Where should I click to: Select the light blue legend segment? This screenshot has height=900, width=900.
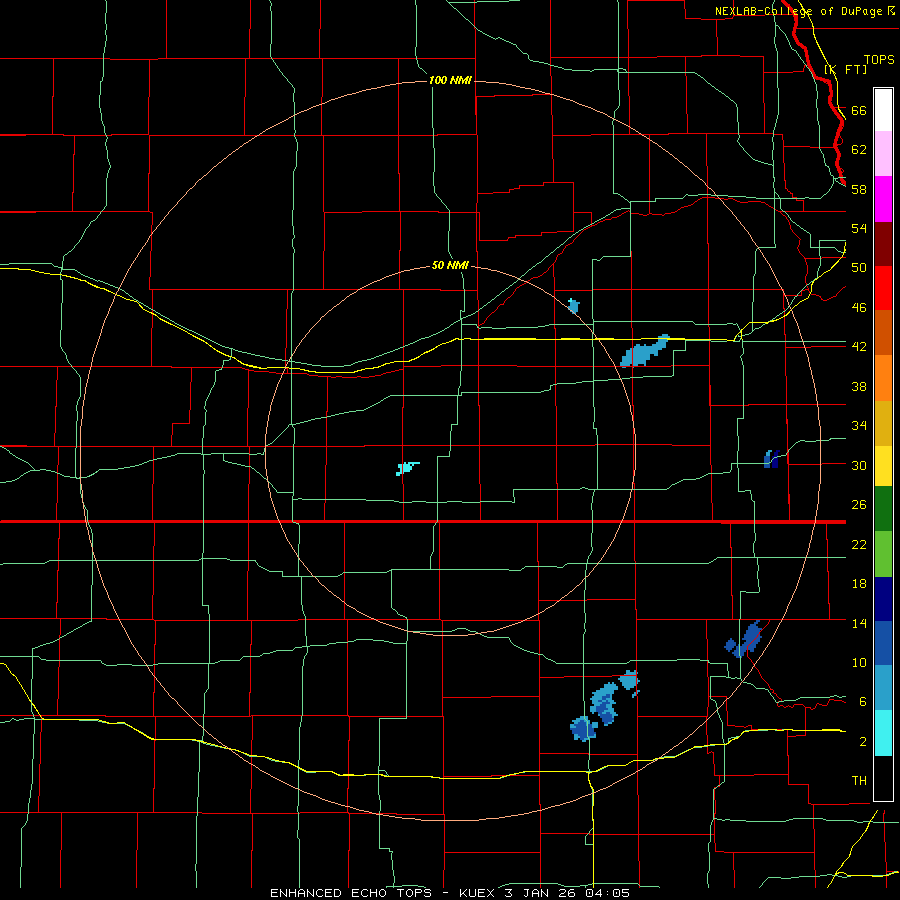pos(883,688)
